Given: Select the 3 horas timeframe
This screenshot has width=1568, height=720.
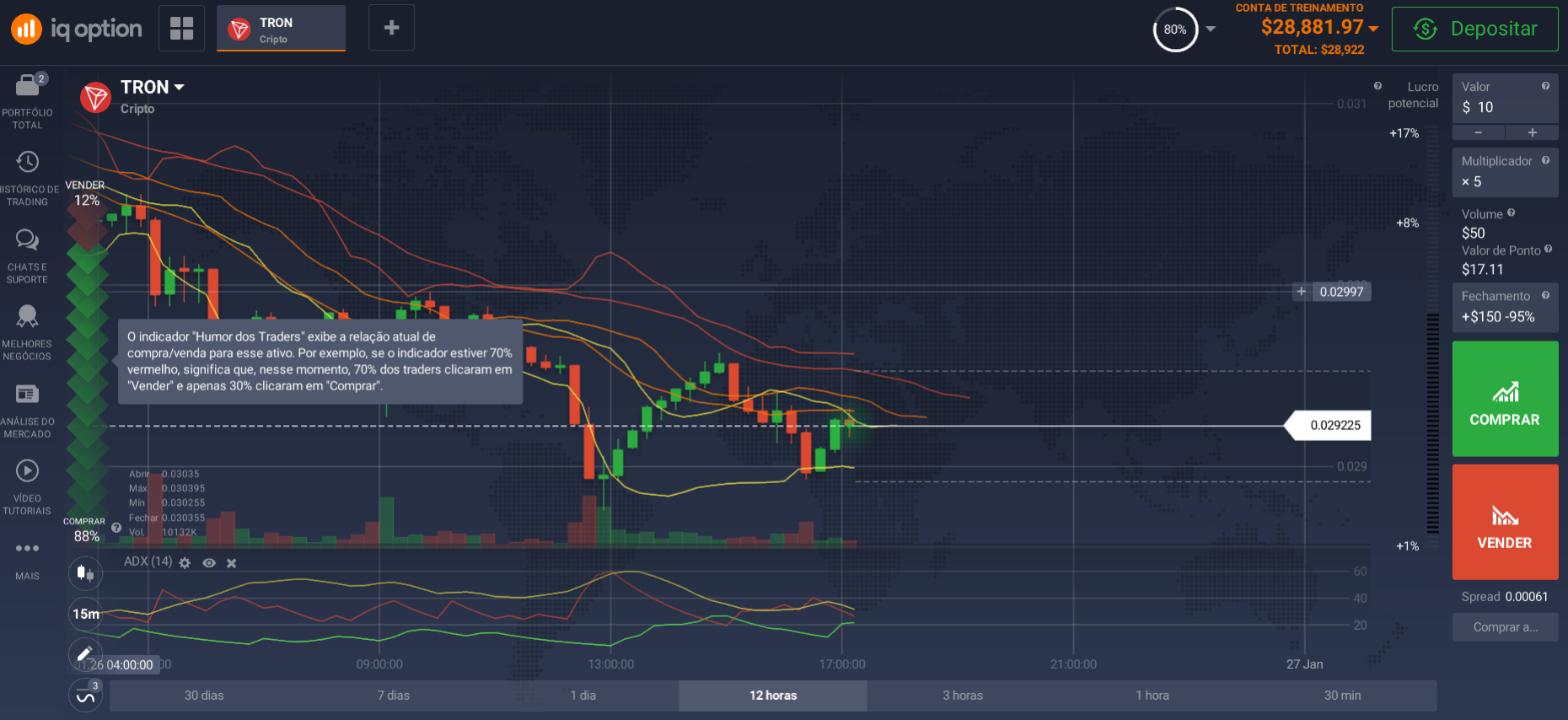Looking at the screenshot, I should coord(963,696).
